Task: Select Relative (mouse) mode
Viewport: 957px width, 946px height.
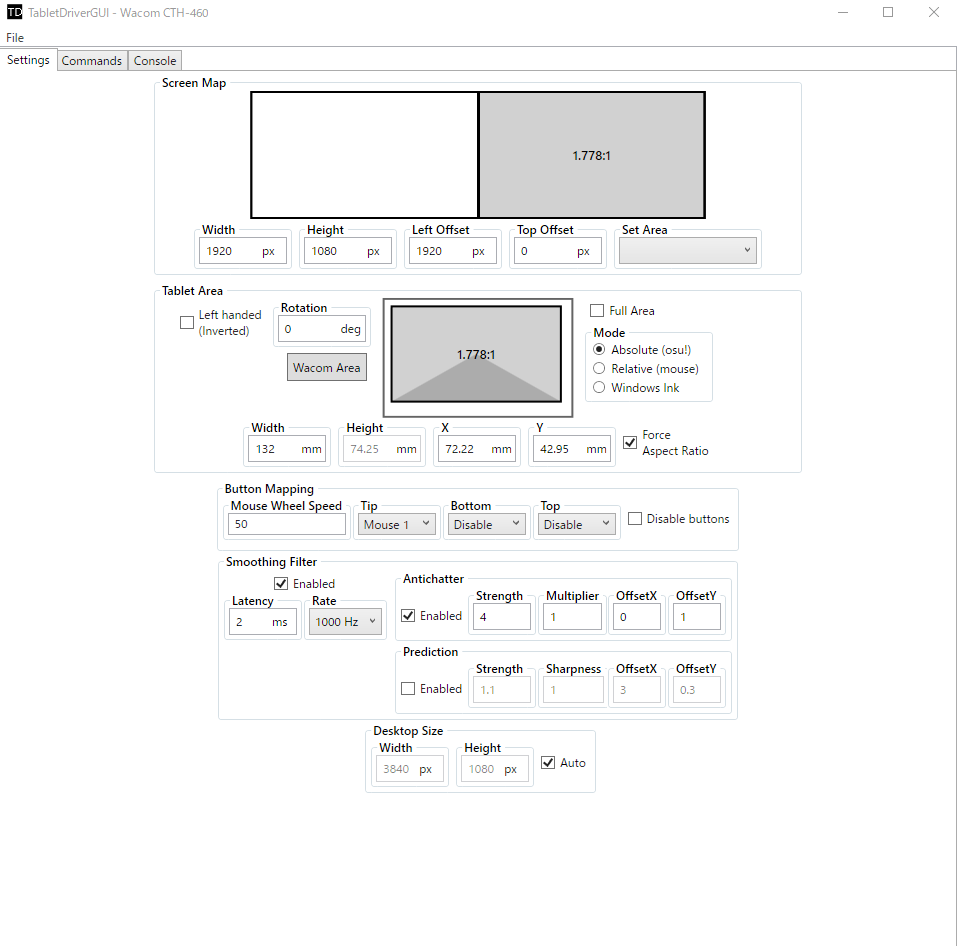Action: [599, 369]
